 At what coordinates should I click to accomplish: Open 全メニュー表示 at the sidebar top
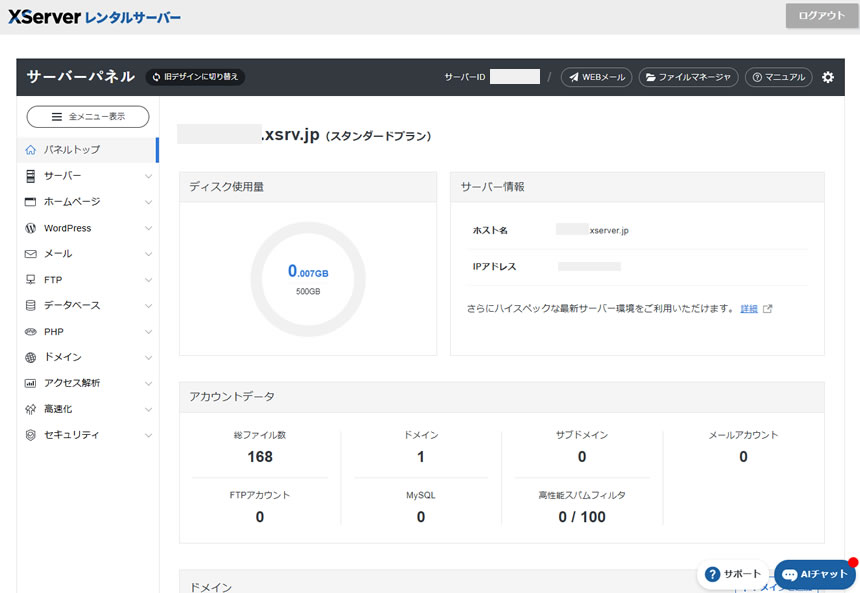tap(88, 116)
